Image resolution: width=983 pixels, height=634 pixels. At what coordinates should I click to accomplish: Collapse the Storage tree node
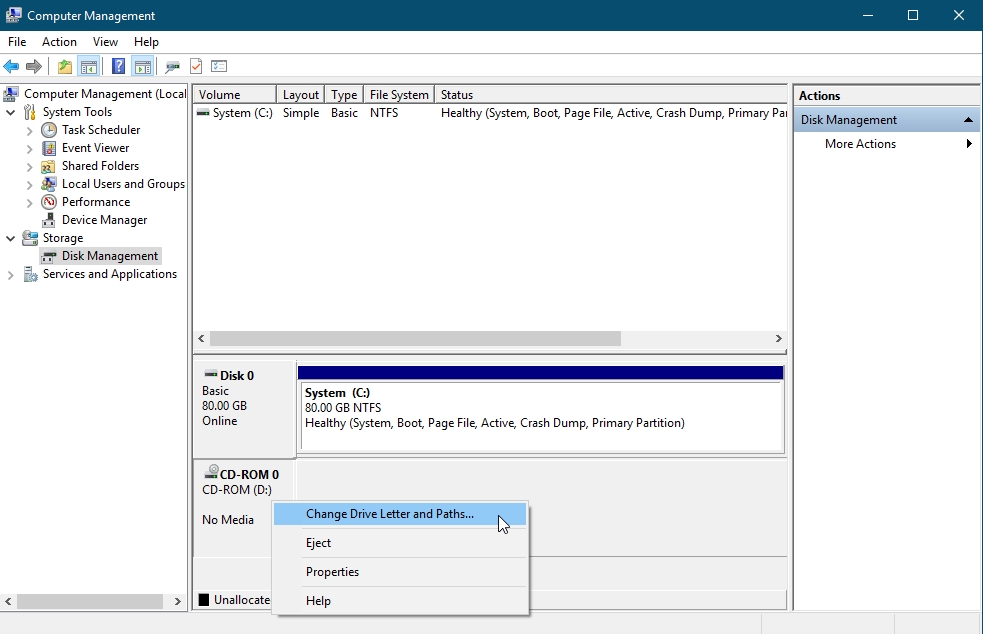pyautogui.click(x=11, y=238)
